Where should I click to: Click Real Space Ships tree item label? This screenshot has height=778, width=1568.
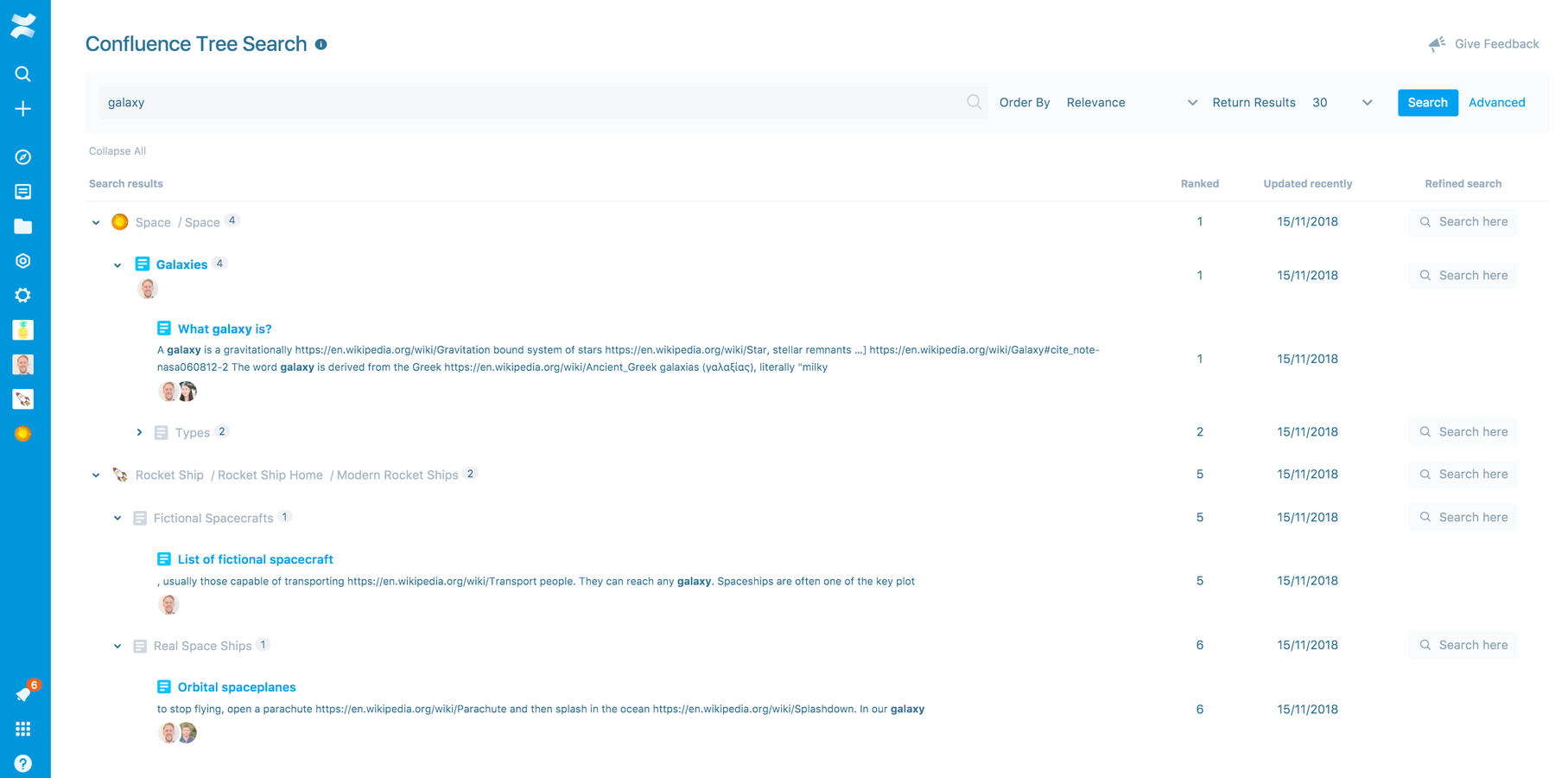(x=202, y=647)
